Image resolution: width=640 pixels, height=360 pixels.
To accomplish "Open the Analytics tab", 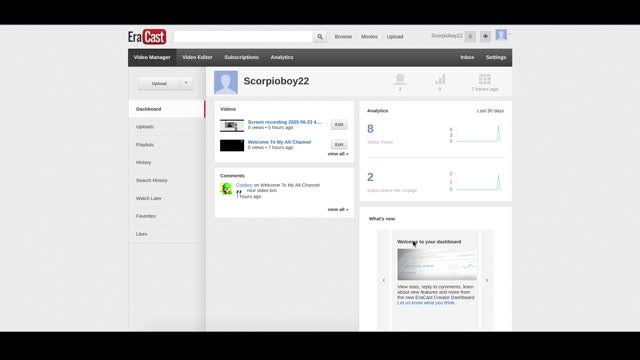I will (x=282, y=58).
